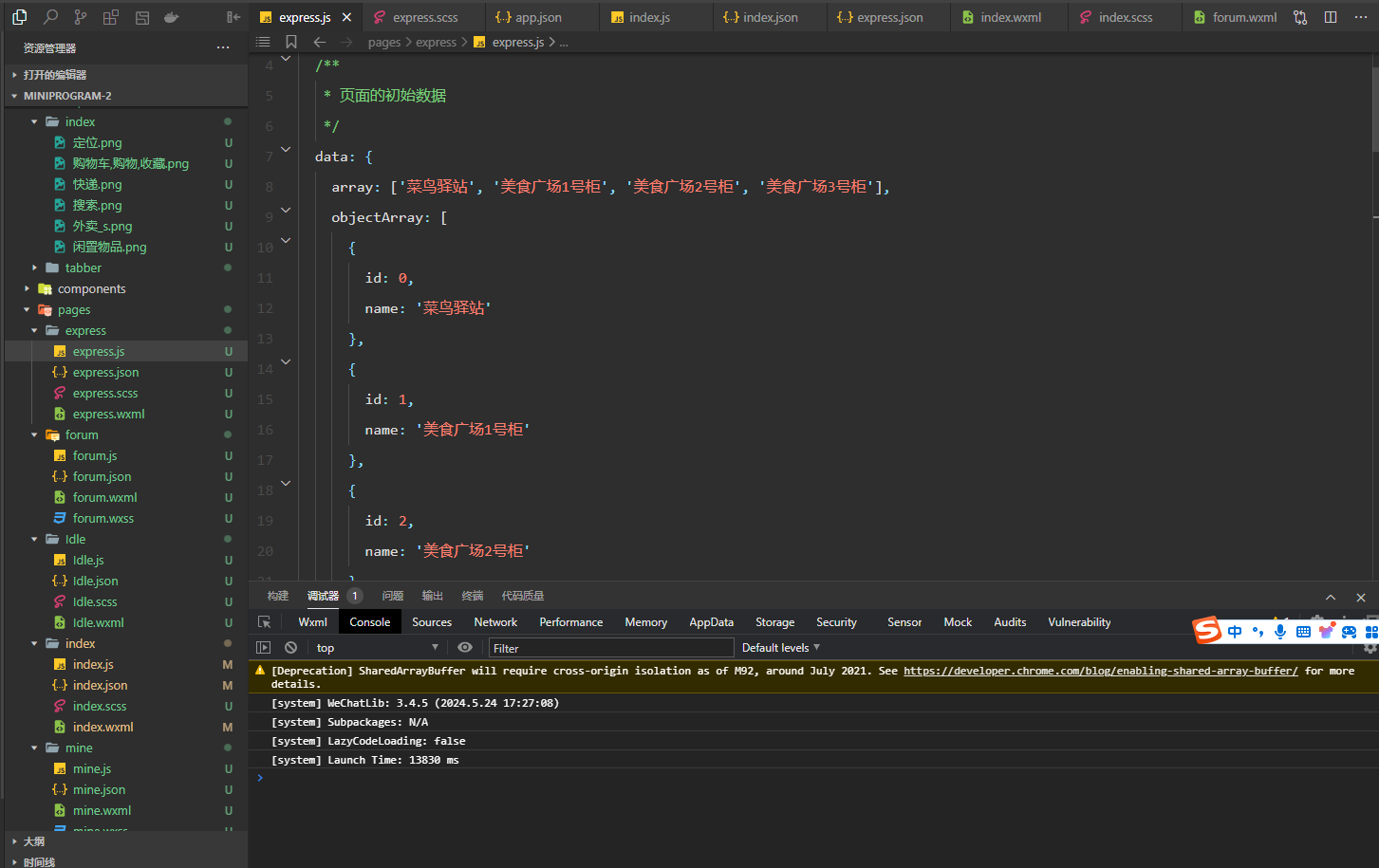
Task: Switch to the 终端 panel tab
Action: 473,596
